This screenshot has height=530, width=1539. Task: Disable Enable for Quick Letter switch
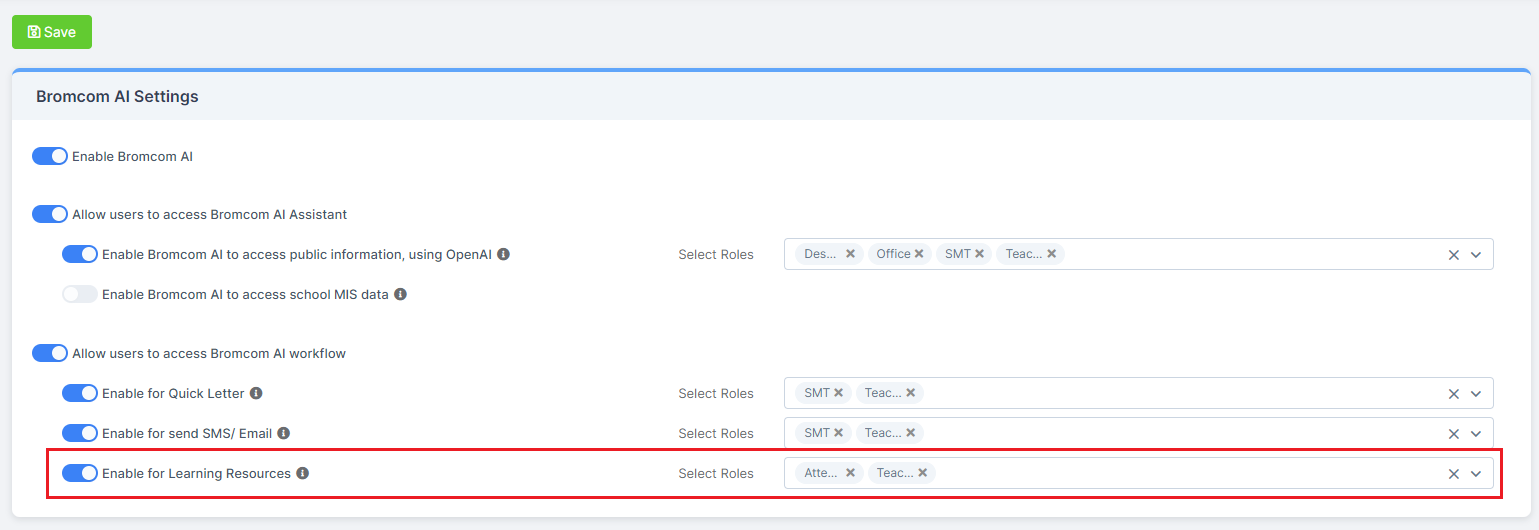point(80,393)
